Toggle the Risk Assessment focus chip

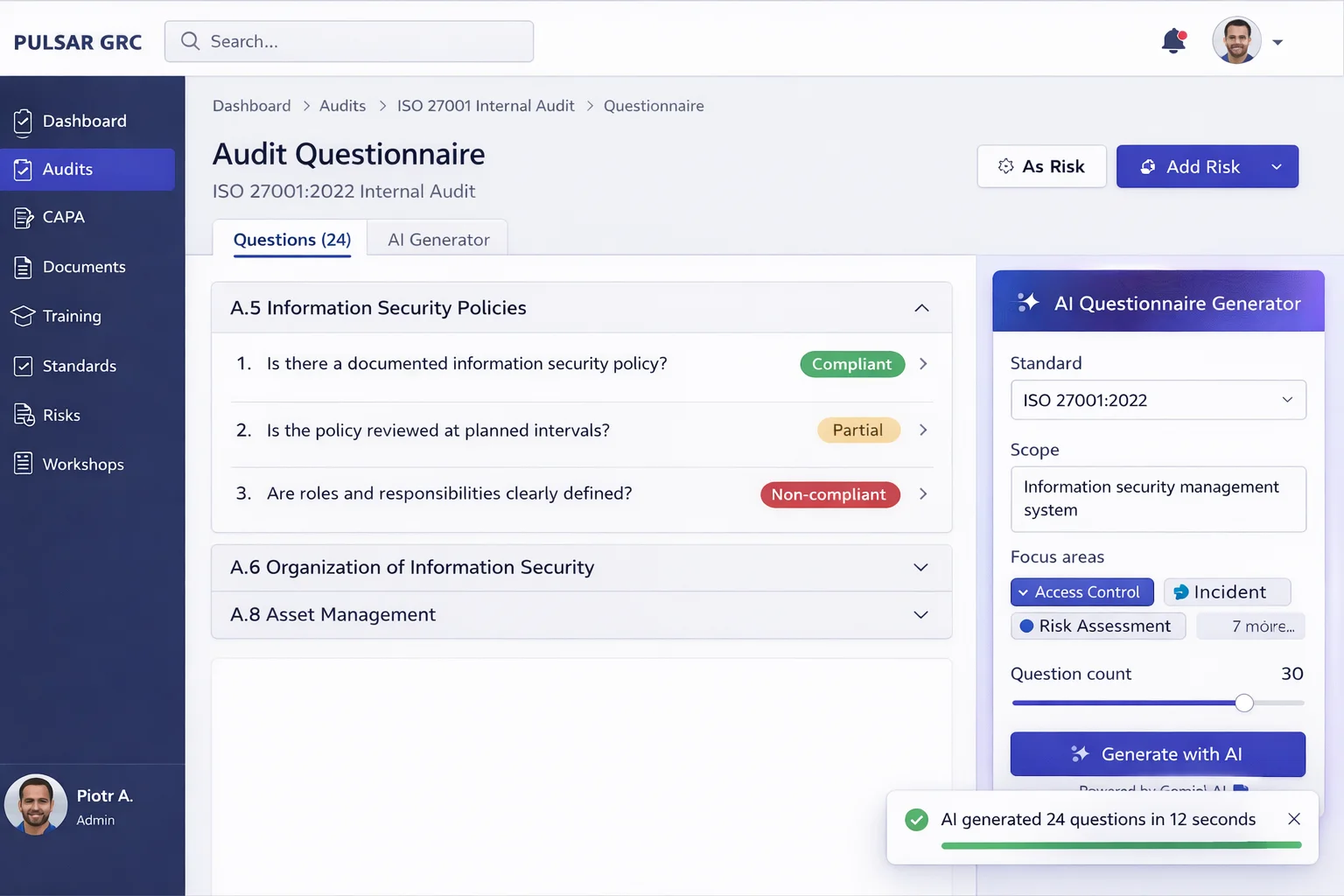pyautogui.click(x=1097, y=626)
